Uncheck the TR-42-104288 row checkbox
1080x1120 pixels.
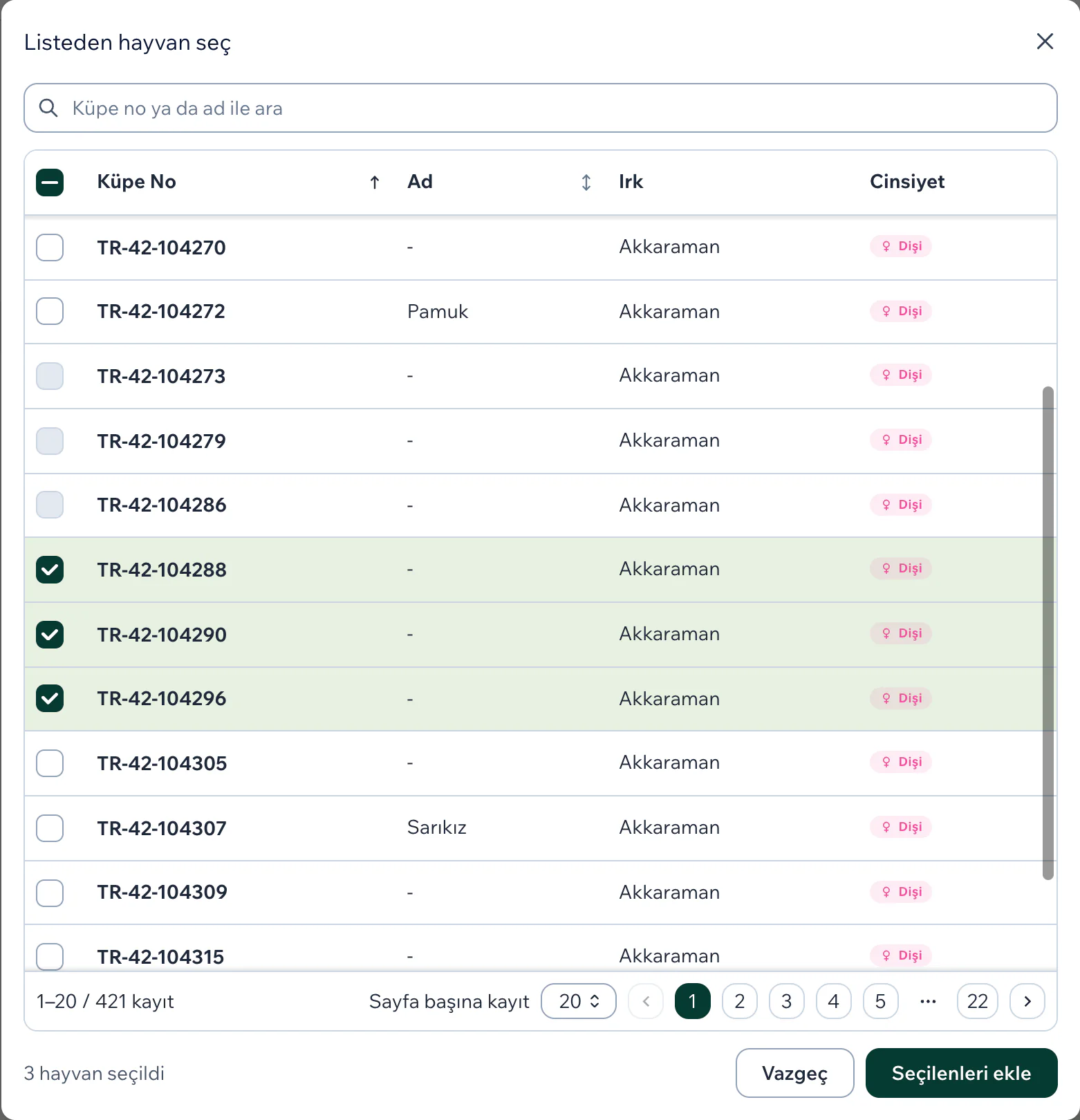coord(50,570)
